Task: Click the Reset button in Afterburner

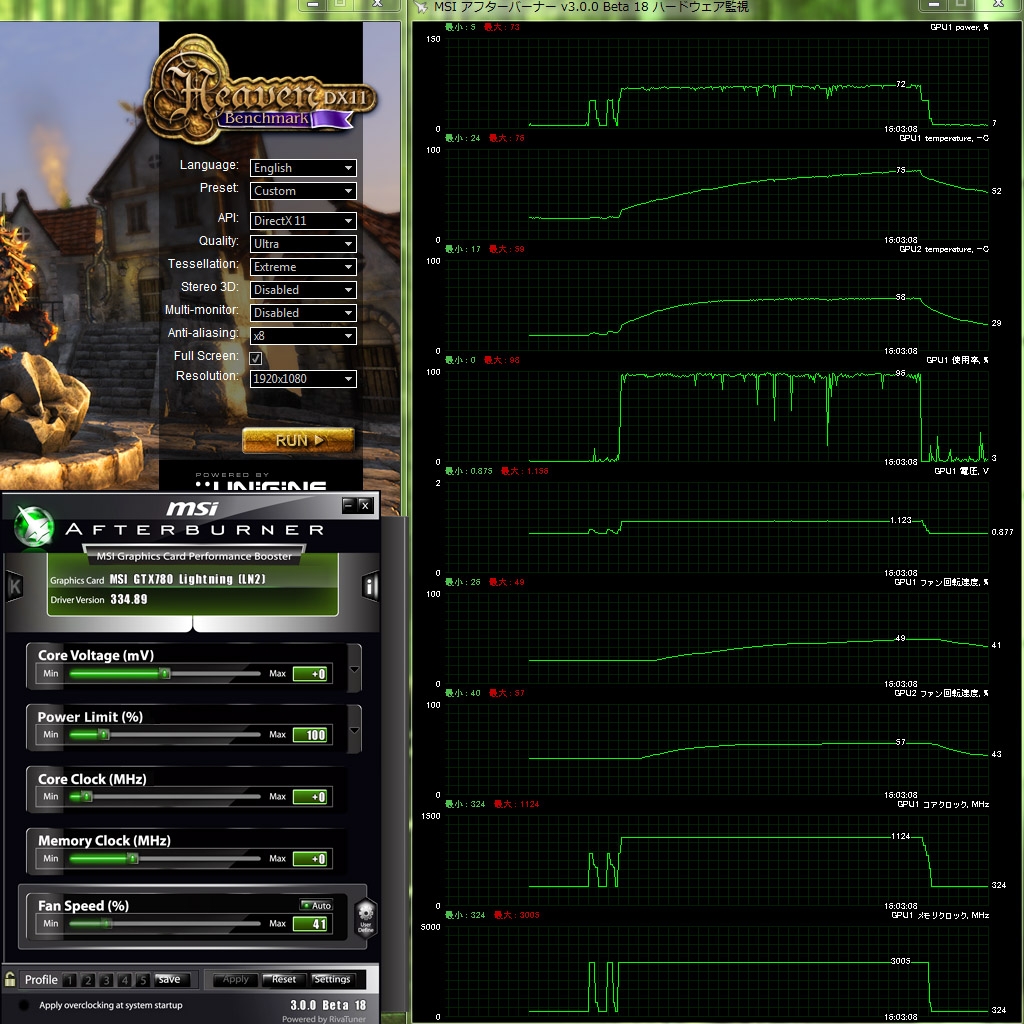Action: click(x=283, y=980)
